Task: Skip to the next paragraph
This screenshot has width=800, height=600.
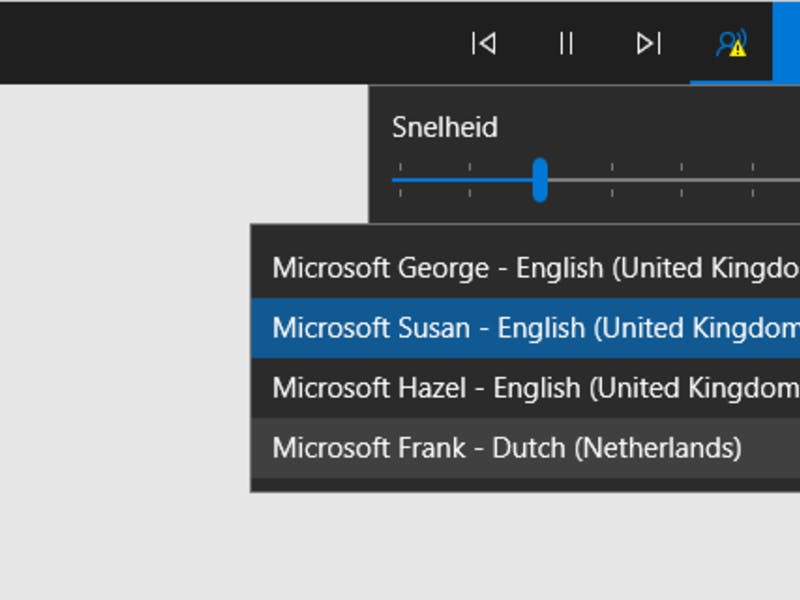Action: (x=649, y=43)
